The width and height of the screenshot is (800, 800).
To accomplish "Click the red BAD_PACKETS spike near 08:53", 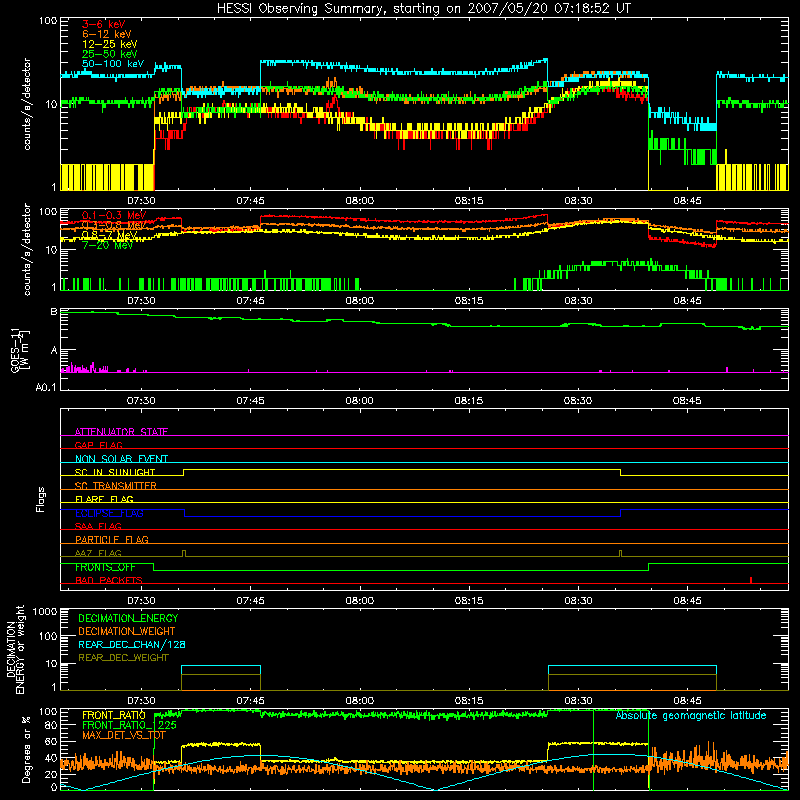I will tap(751, 580).
